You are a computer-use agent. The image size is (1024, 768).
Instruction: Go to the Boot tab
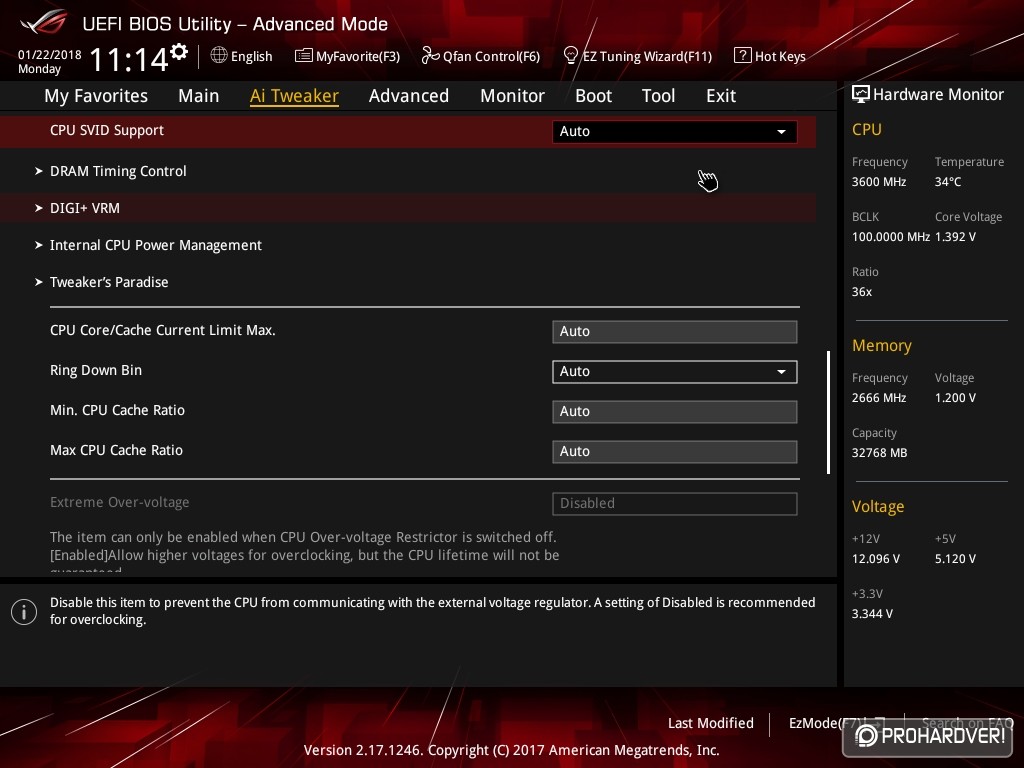[594, 96]
